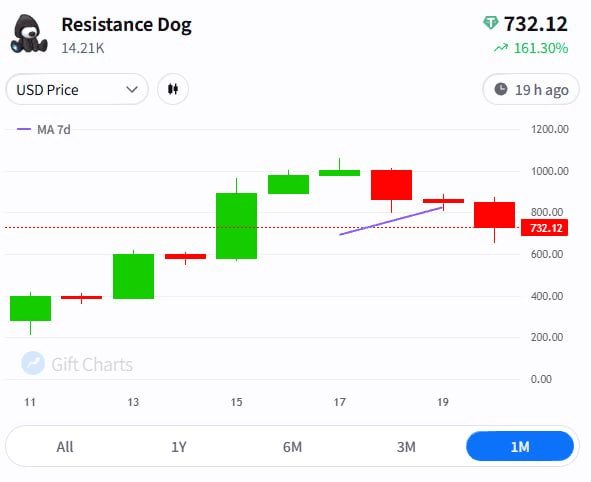Click the green candle on day 16
The width and height of the screenshot is (591, 482).
288,184
